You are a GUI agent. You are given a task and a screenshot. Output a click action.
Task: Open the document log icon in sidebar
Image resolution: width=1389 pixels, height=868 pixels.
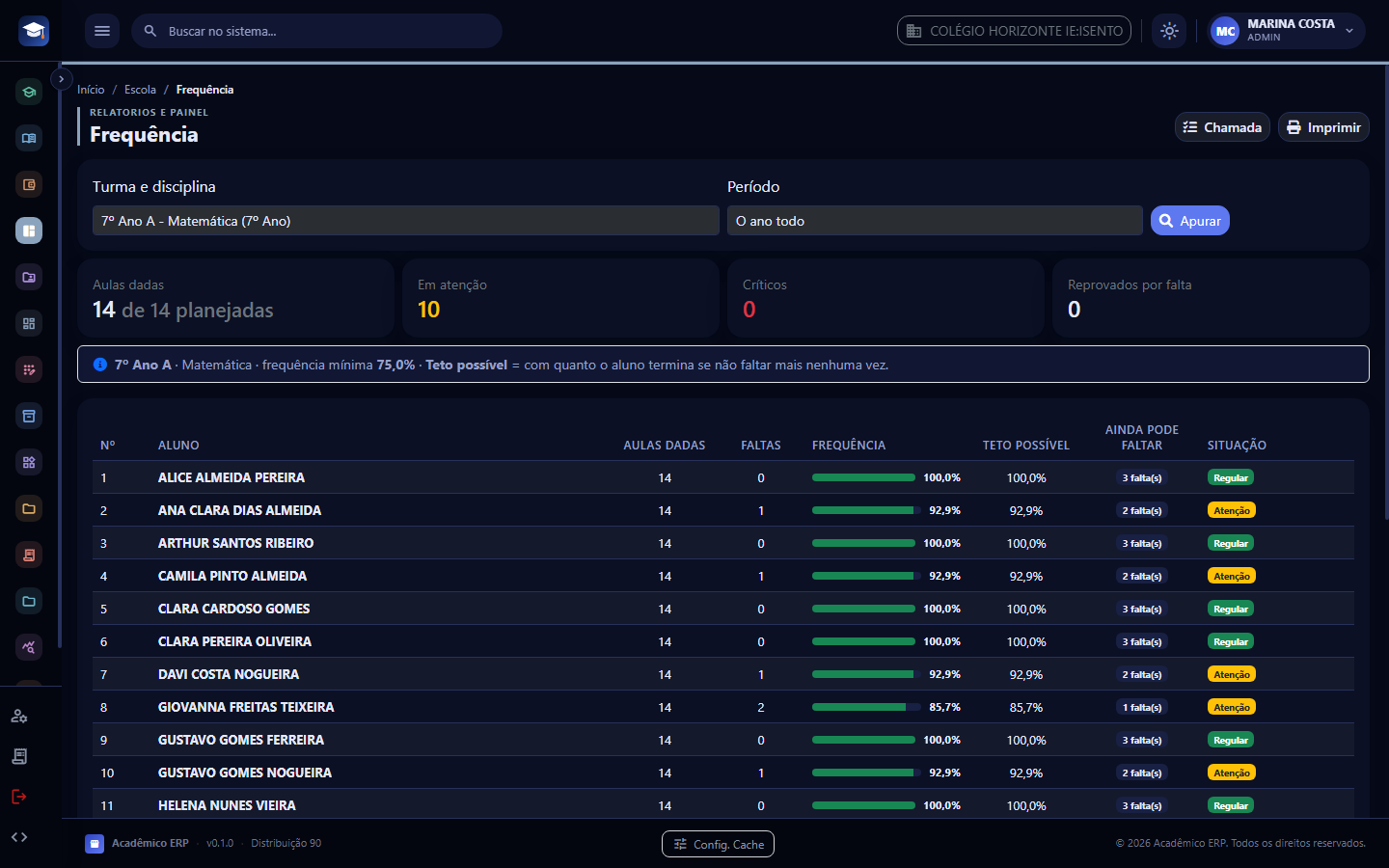pyautogui.click(x=19, y=756)
